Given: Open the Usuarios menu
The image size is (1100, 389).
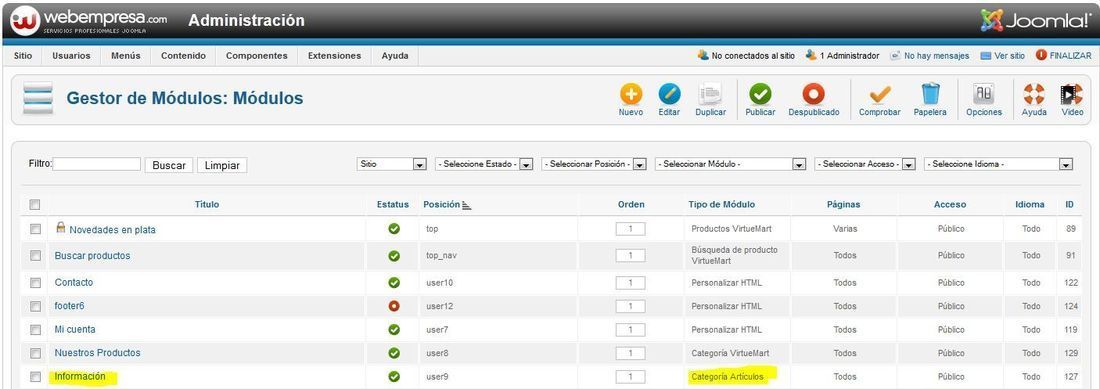Looking at the screenshot, I should coord(72,56).
